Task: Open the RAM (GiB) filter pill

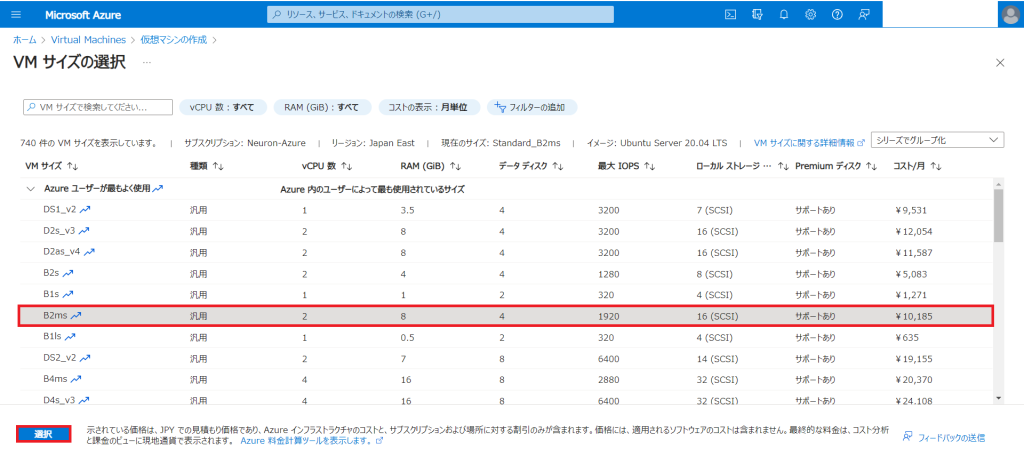Action: [323, 107]
